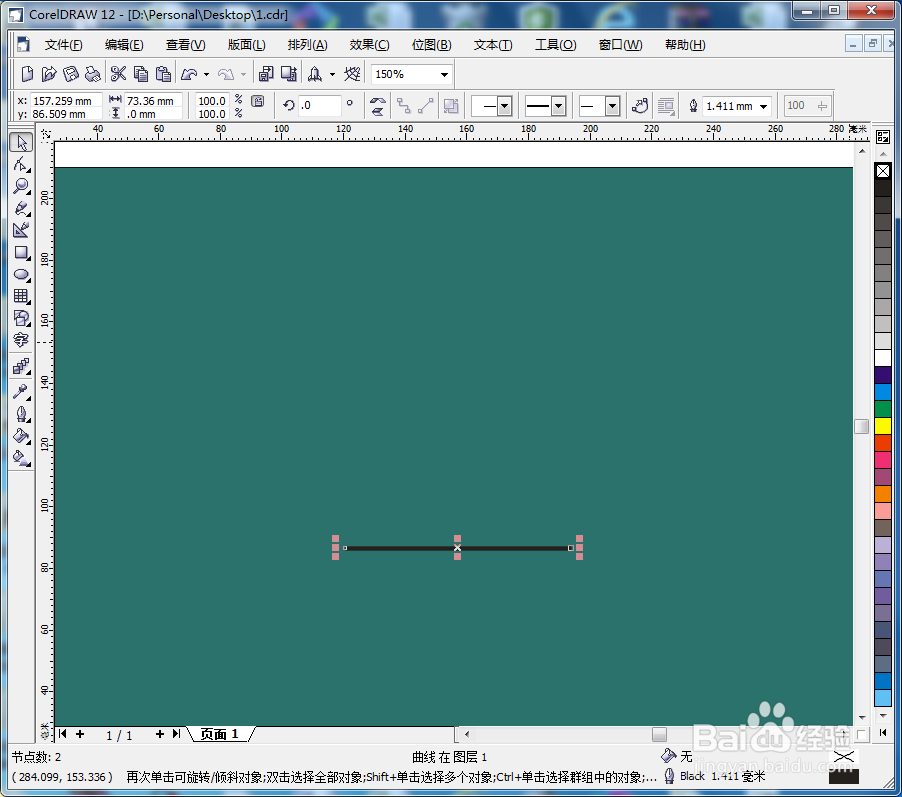Screen dimensions: 902x797
Task: Click the wrap paragraph text button
Action: pos(666,106)
